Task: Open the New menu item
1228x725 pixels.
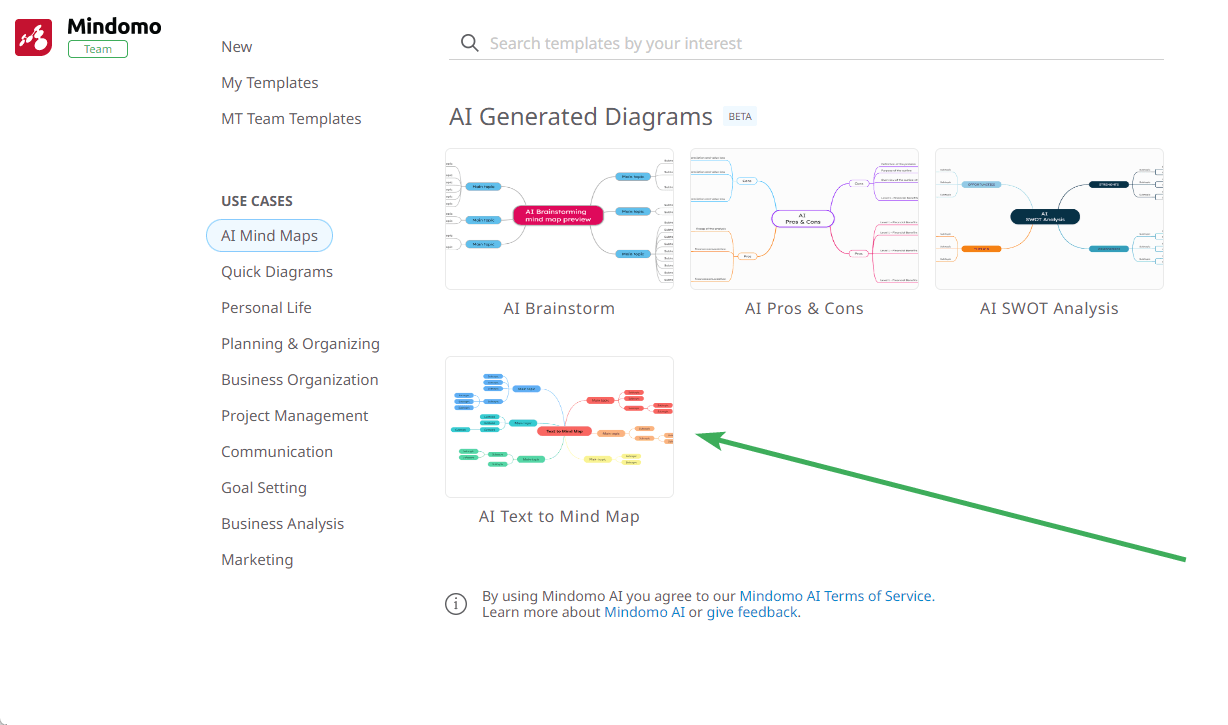Action: (237, 47)
